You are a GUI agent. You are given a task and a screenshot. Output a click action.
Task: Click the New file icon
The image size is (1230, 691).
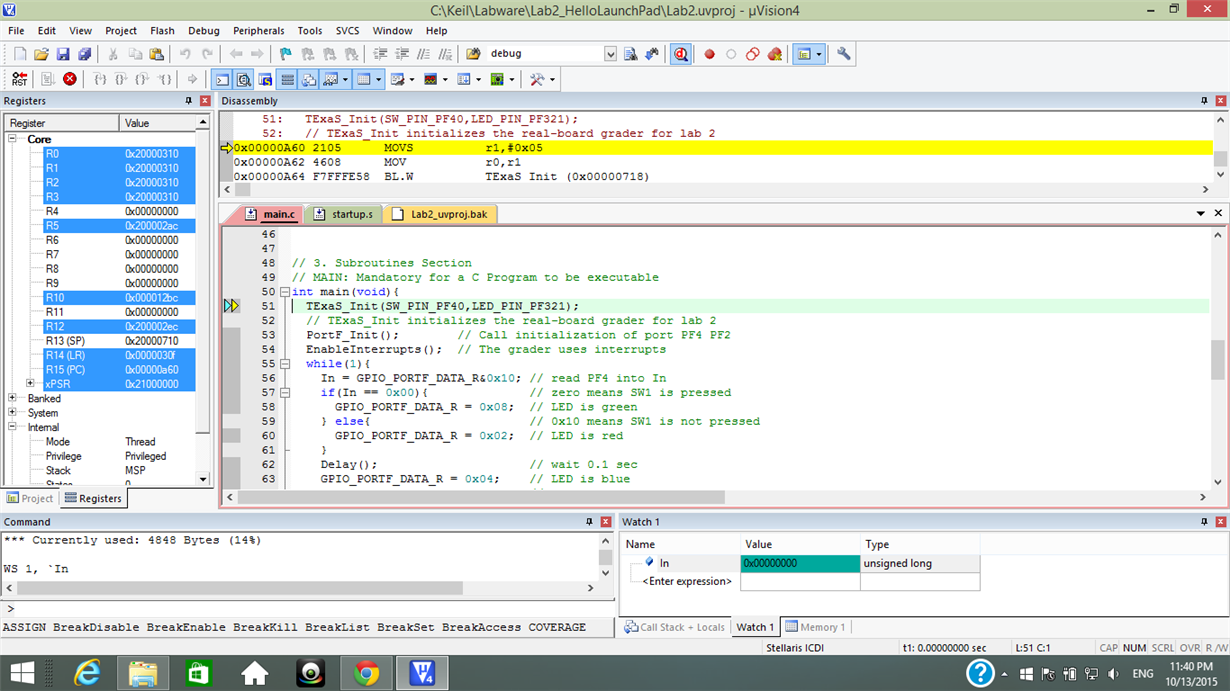coord(20,54)
